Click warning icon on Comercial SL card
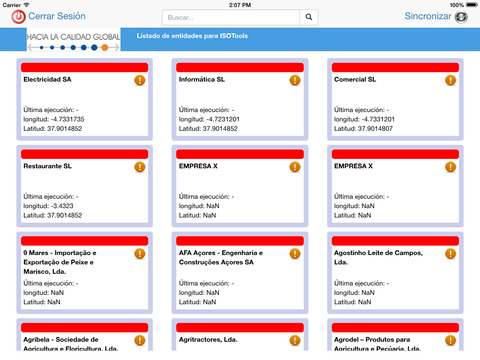 pyautogui.click(x=450, y=80)
